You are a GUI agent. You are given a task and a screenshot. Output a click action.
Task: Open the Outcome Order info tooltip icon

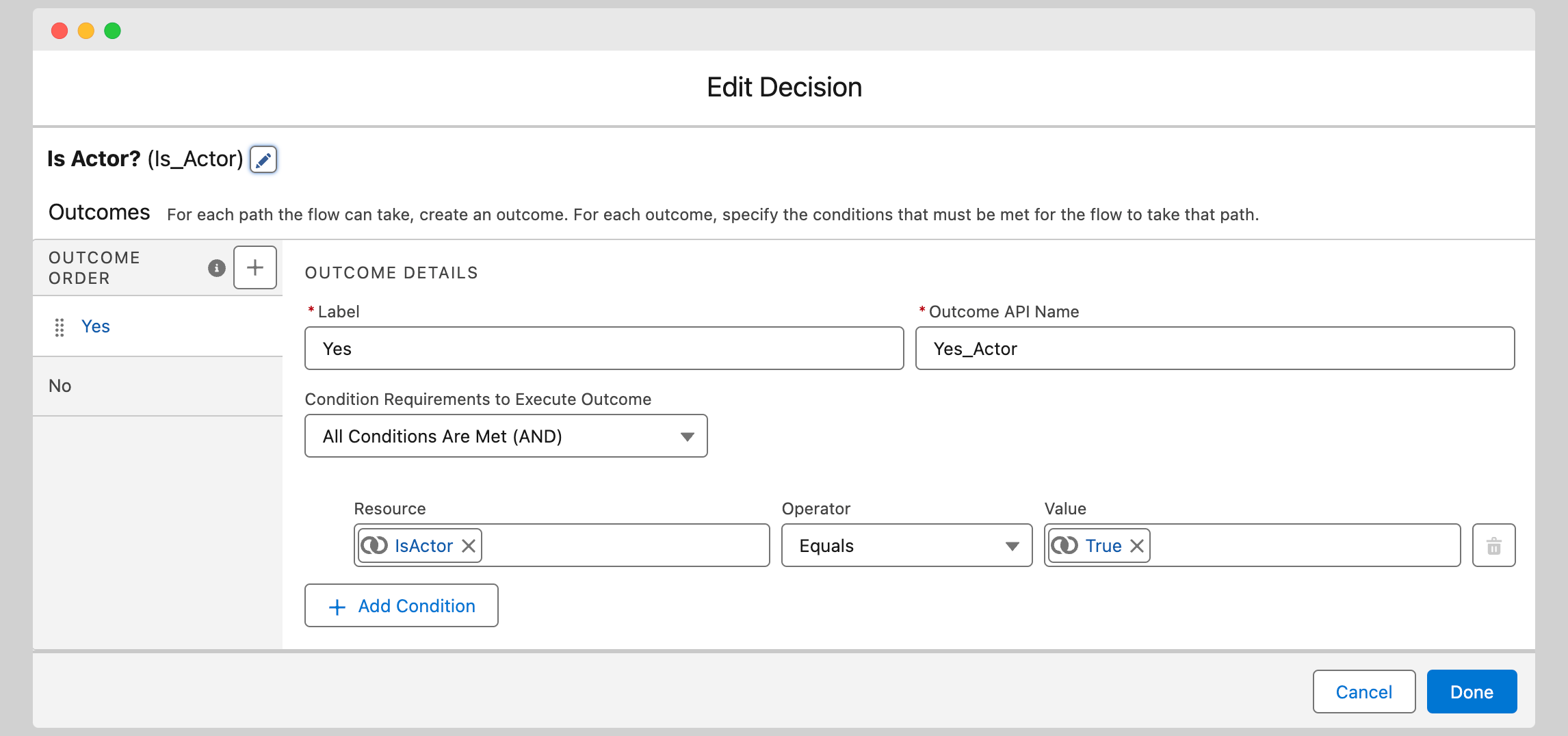pos(216,267)
